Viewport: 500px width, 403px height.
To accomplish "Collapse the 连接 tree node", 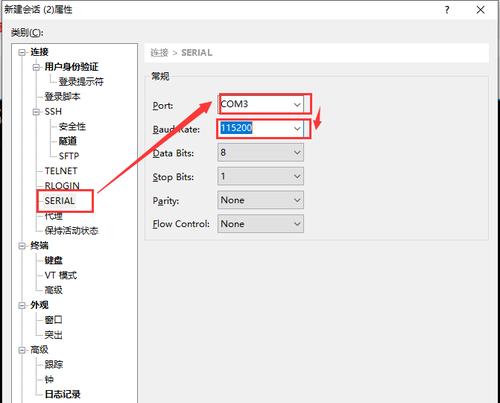I will 22,52.
